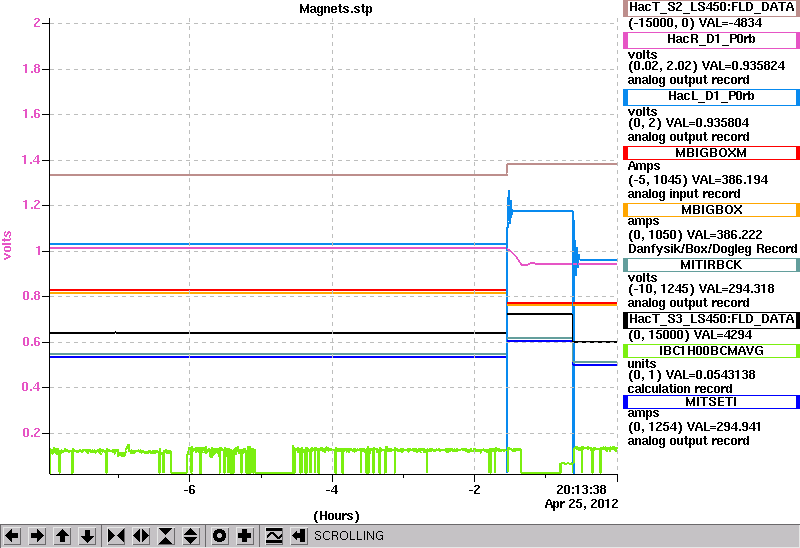
Task: Click the plus icon in the toolbar
Action: click(x=245, y=536)
